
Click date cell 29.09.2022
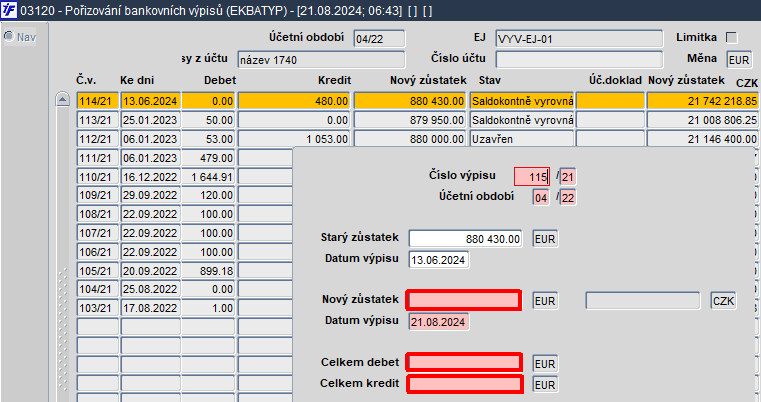(150, 195)
